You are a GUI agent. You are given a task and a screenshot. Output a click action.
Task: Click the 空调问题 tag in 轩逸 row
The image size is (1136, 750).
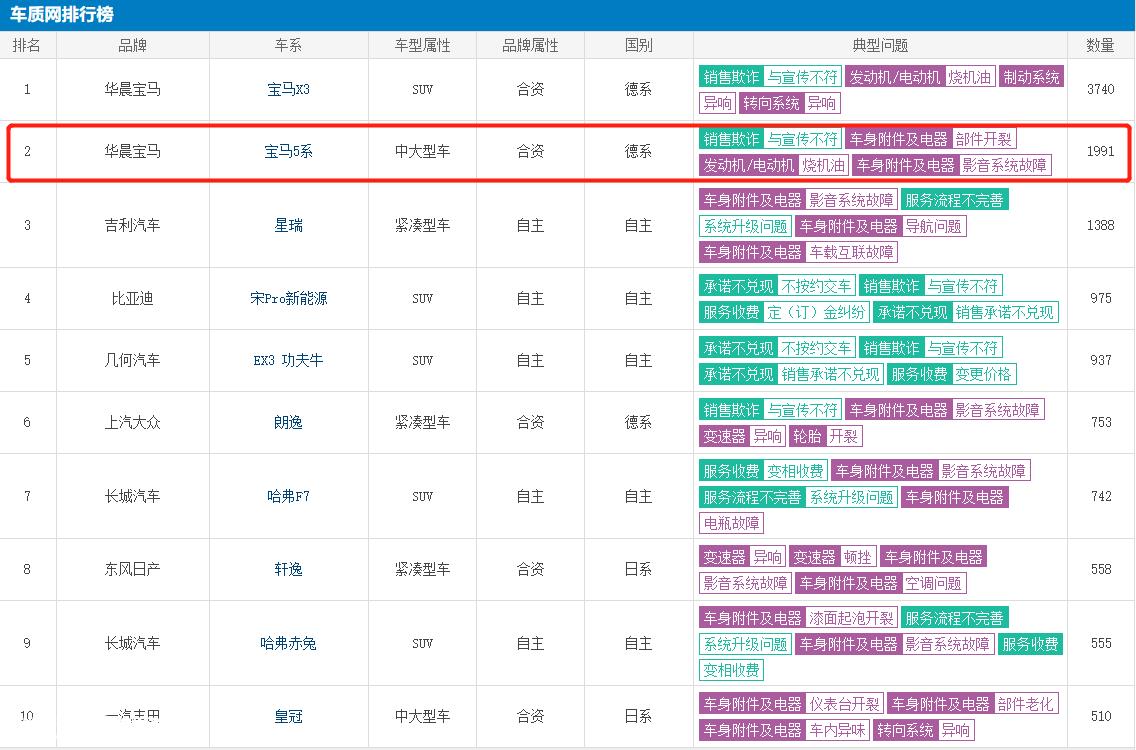pos(933,583)
